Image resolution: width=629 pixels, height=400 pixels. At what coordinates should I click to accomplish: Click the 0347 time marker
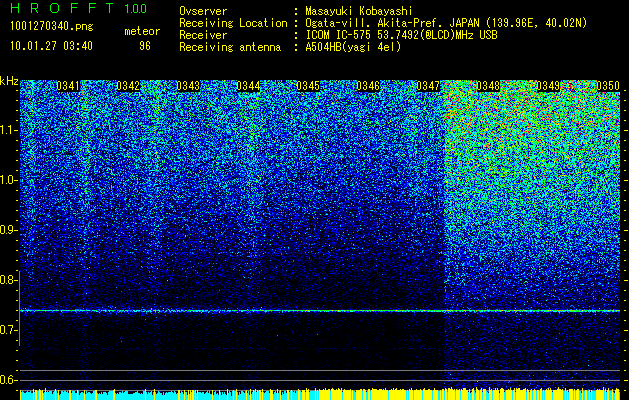[428, 86]
